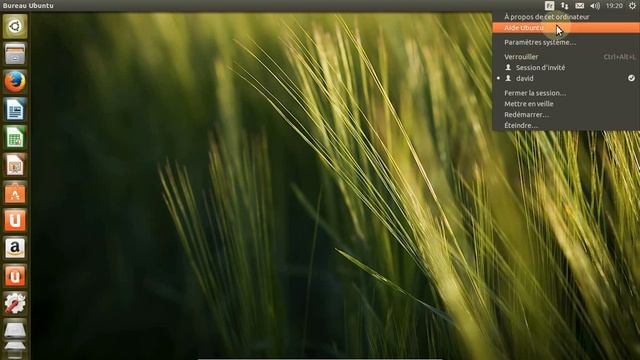The width and height of the screenshot is (640, 360).
Task: Open System Settings gear-and-wrench icon
Action: (x=15, y=304)
